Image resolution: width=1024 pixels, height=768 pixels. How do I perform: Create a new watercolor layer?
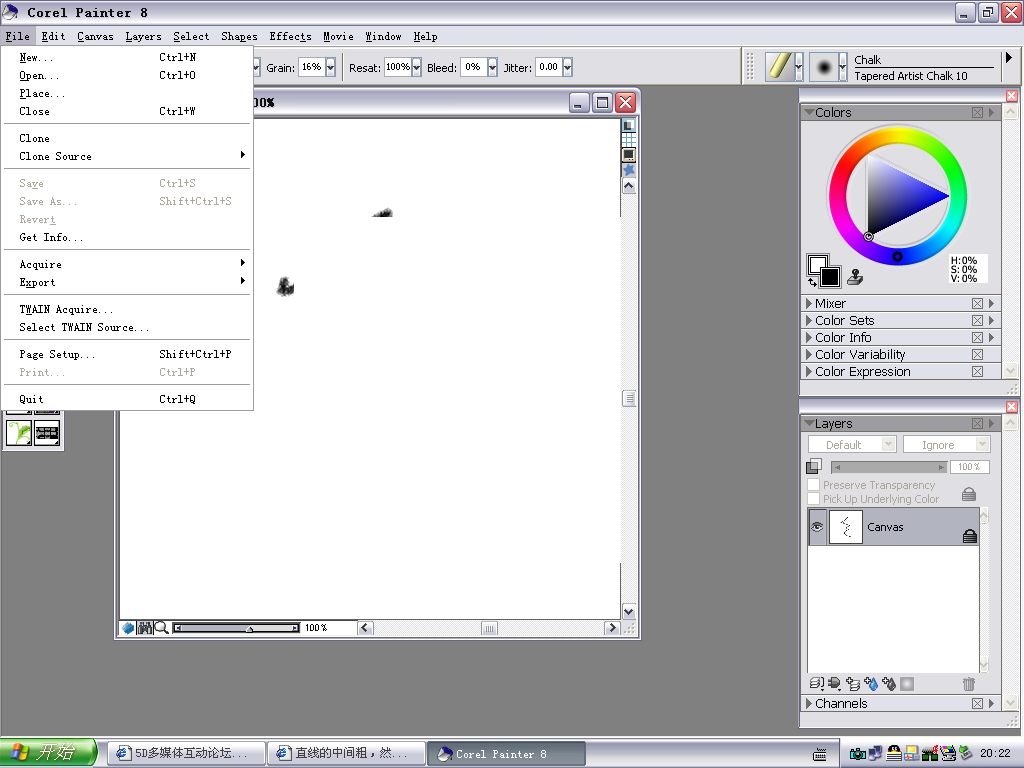pos(871,684)
